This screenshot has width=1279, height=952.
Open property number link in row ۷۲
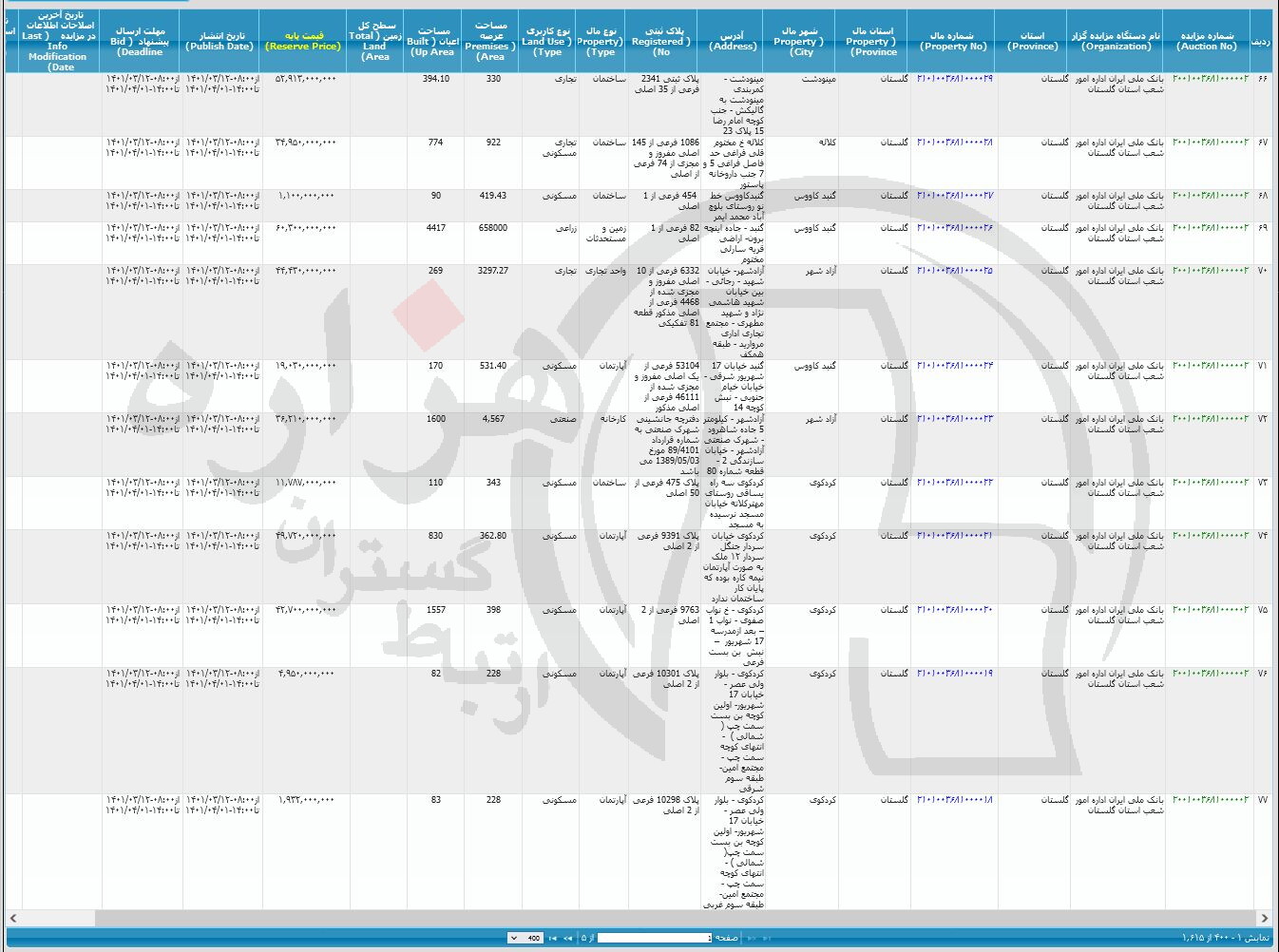954,419
